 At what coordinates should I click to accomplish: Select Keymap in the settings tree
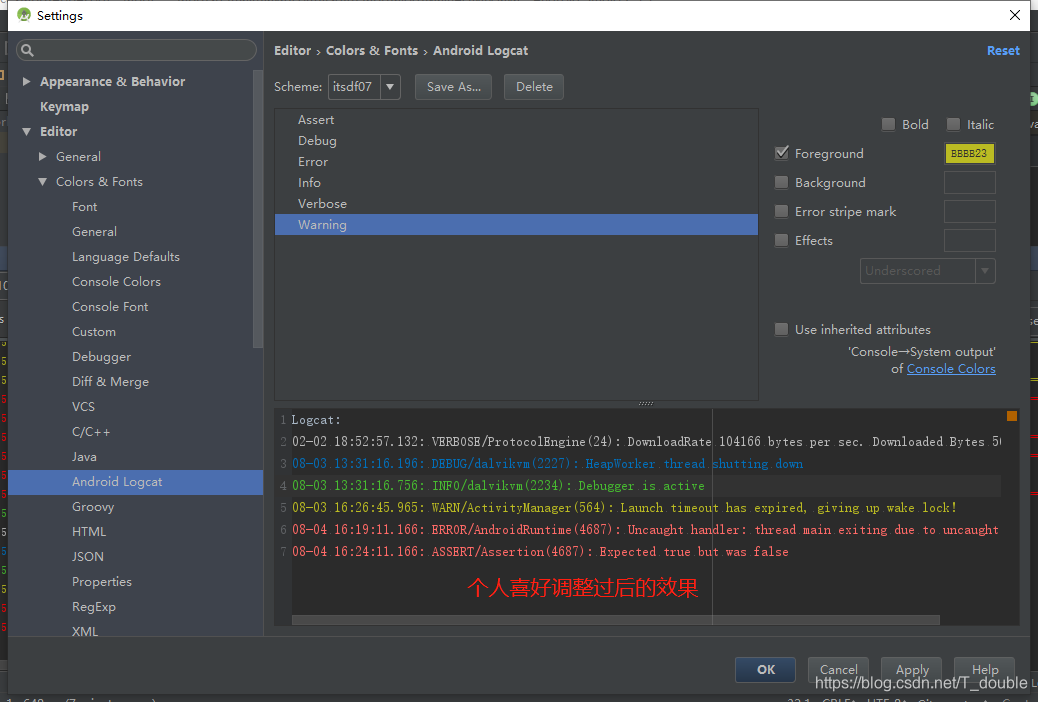tap(64, 107)
